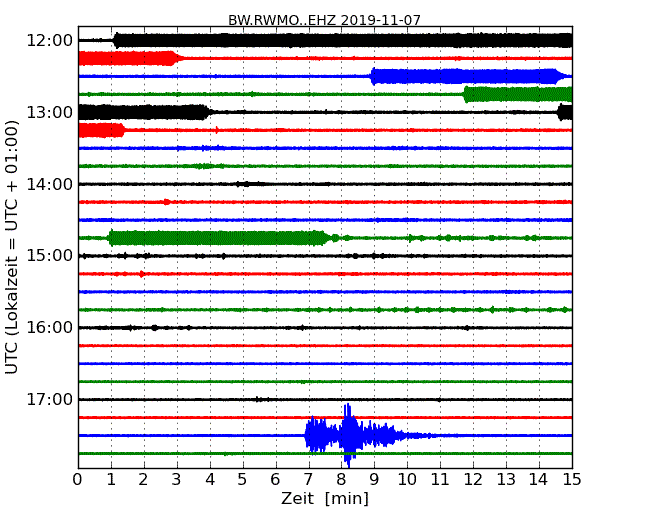Click x-axis tick label 3
650x520 pixels.
(176, 479)
